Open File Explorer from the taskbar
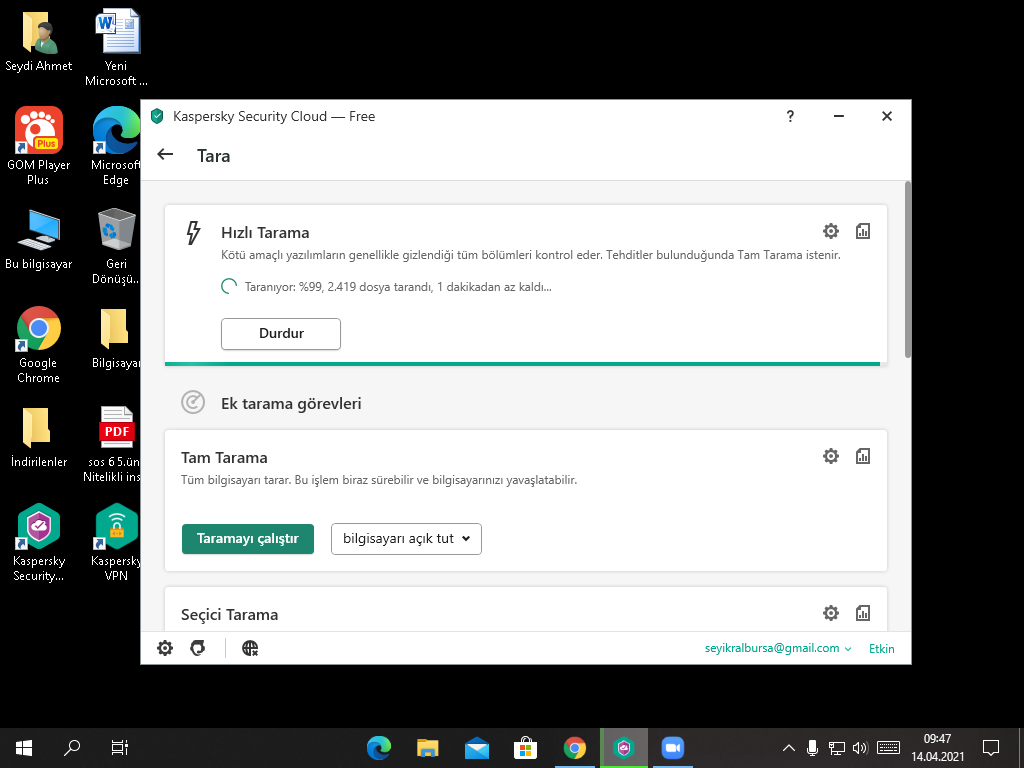The height and width of the screenshot is (768, 1024). point(428,748)
